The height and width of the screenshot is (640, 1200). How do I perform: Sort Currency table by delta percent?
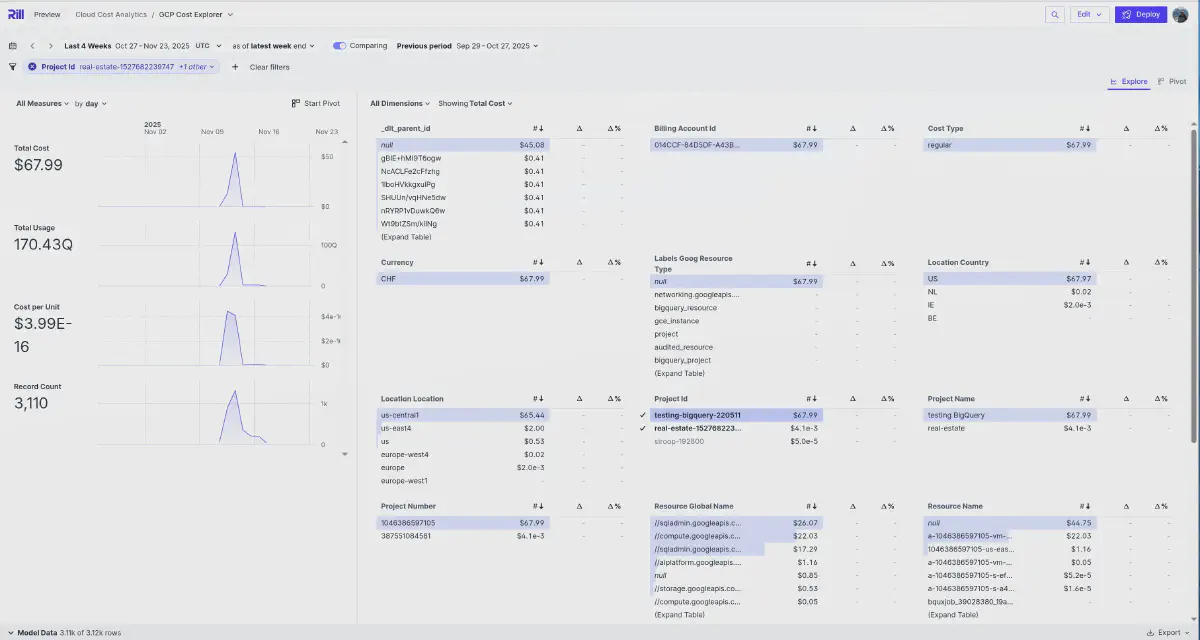tap(614, 263)
